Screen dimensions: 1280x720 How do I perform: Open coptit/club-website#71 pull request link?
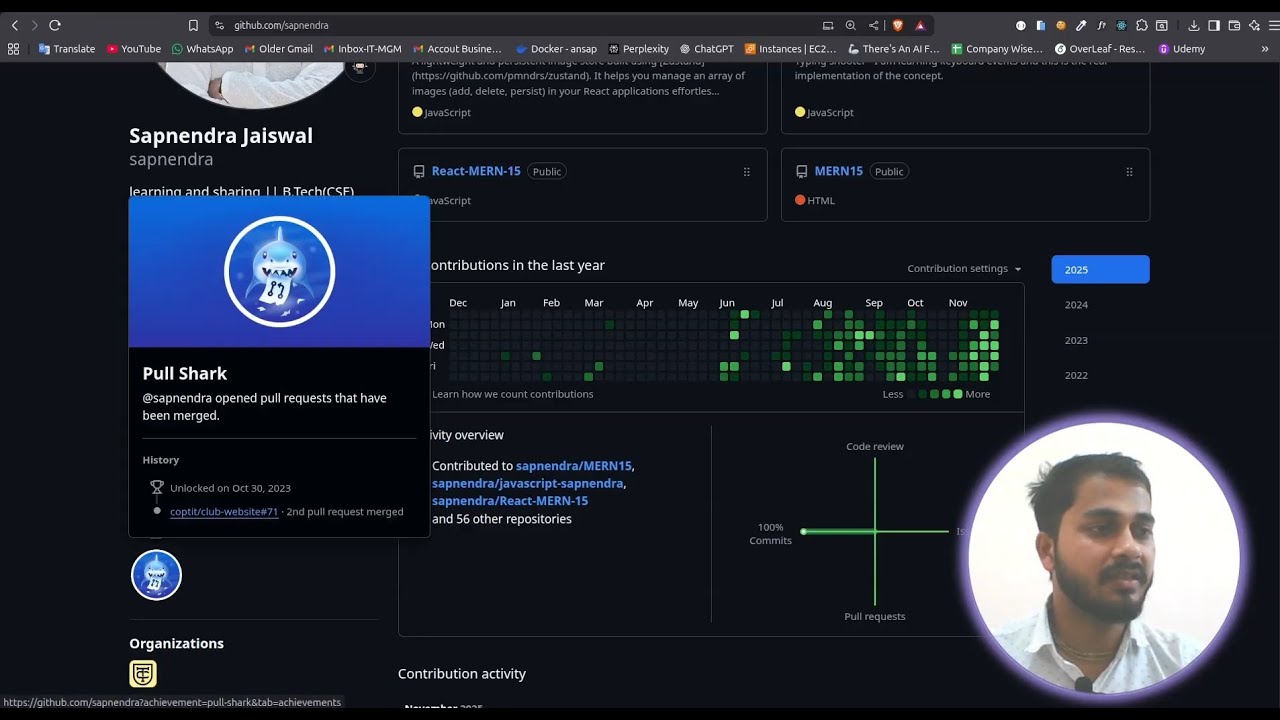point(224,512)
